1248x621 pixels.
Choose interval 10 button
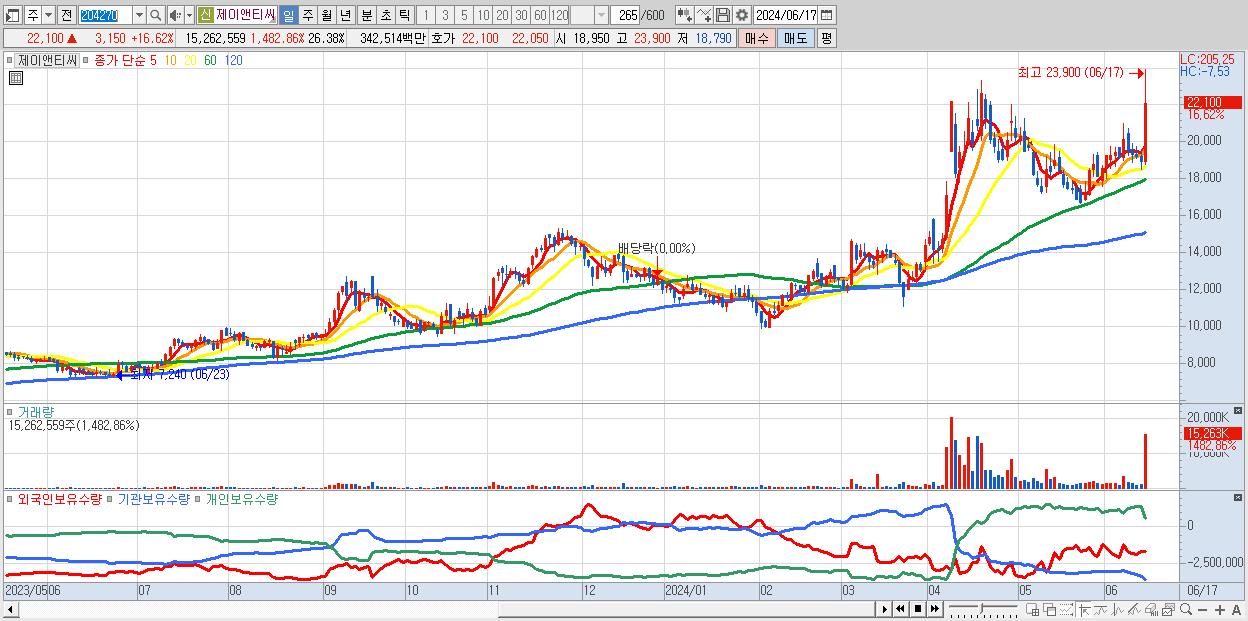point(483,16)
